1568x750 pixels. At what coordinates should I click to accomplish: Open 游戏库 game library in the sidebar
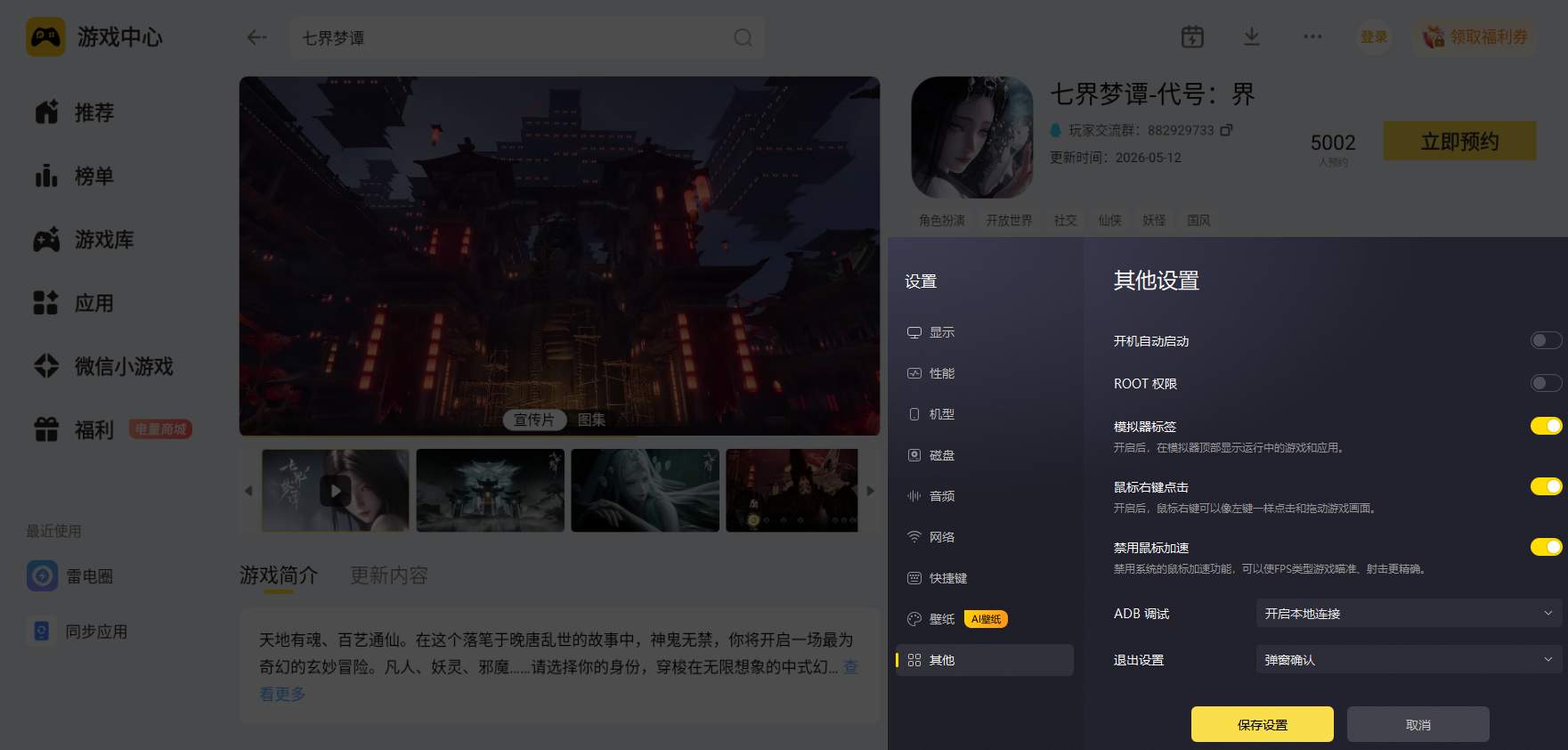[x=85, y=240]
